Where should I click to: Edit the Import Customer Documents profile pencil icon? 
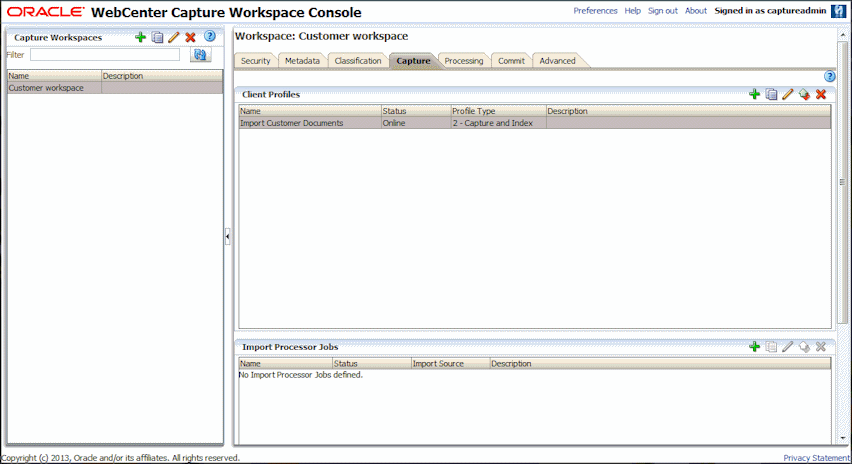[x=787, y=94]
